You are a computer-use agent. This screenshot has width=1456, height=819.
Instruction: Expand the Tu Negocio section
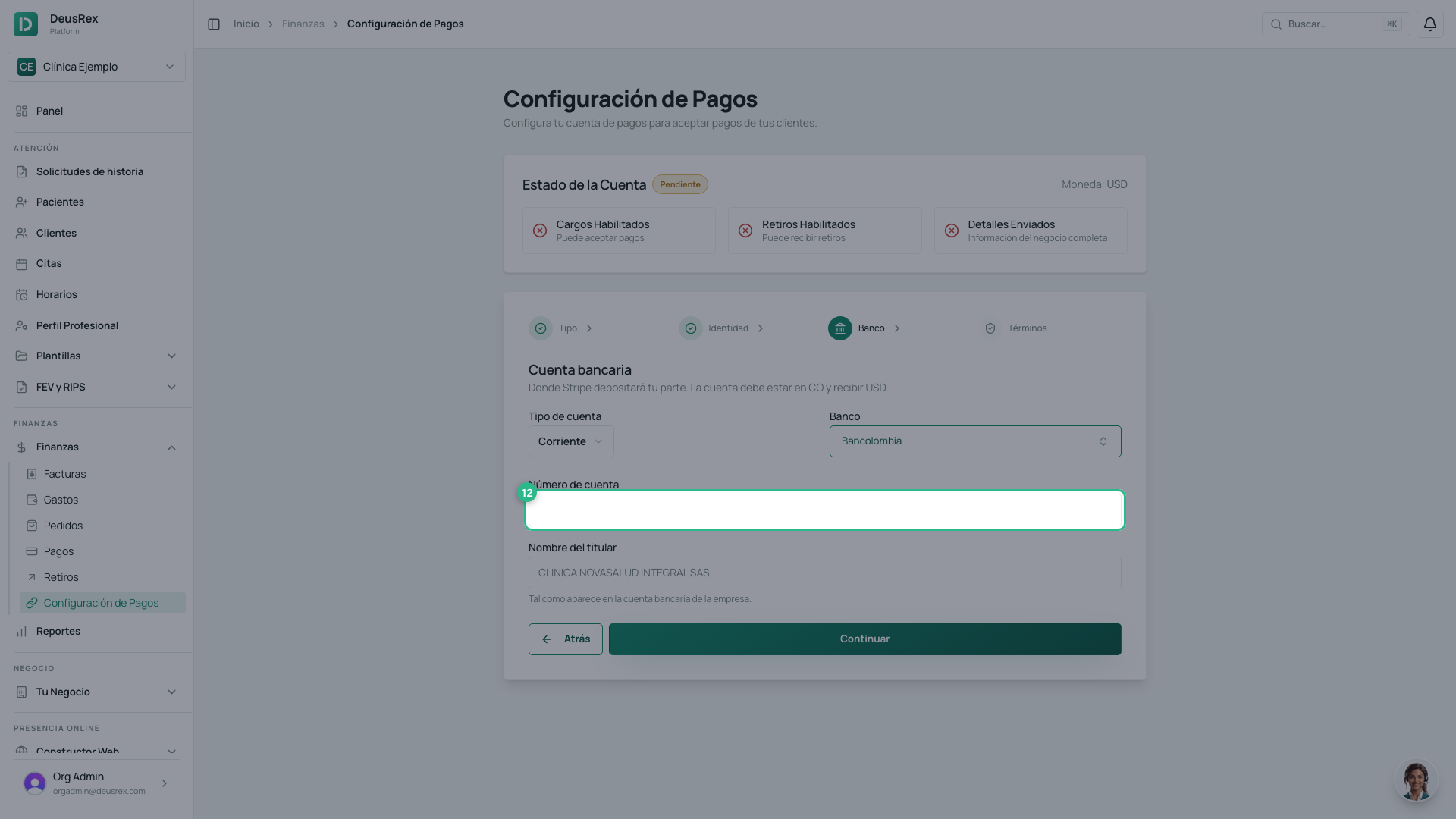(96, 692)
